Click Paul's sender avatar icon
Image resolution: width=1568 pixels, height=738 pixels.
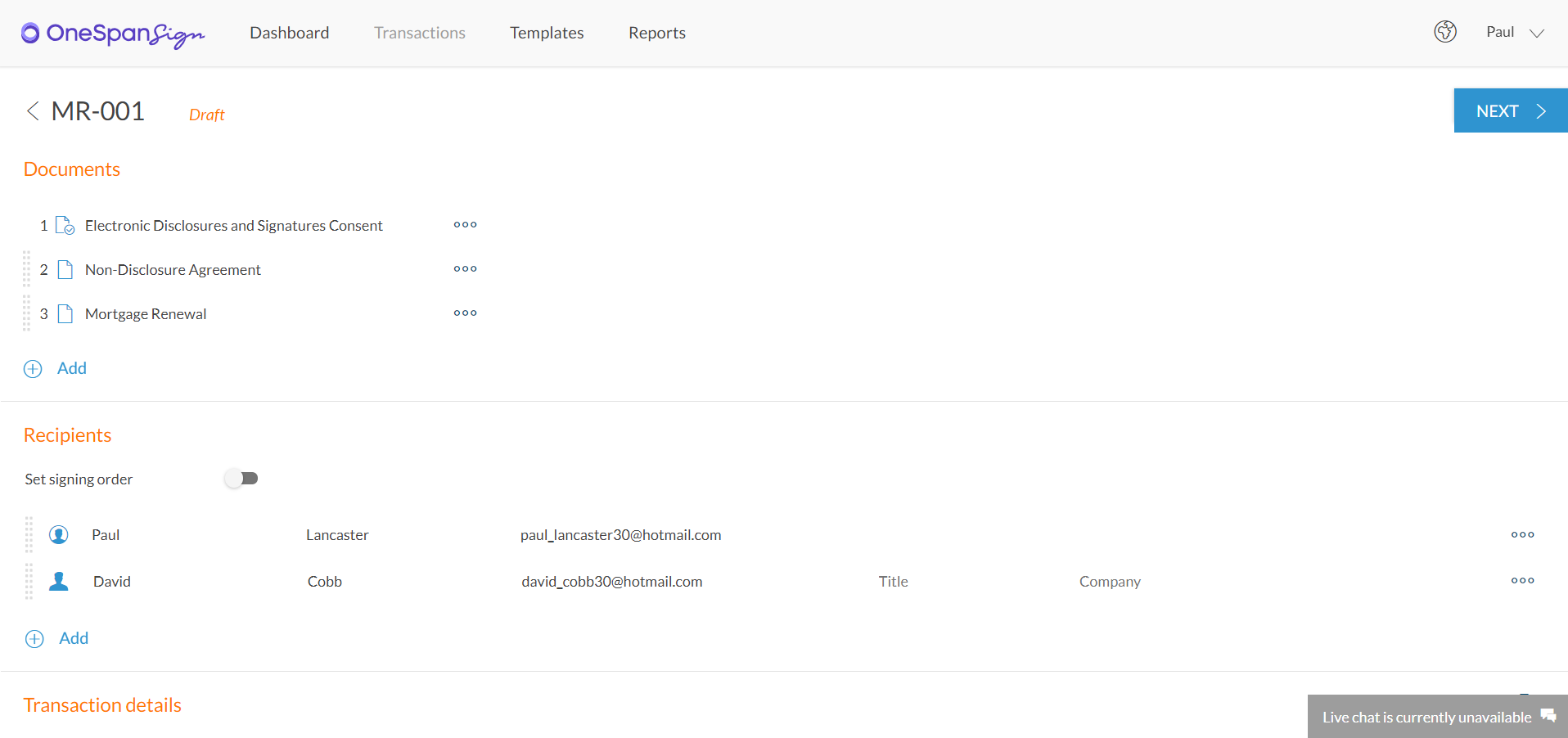coord(59,535)
